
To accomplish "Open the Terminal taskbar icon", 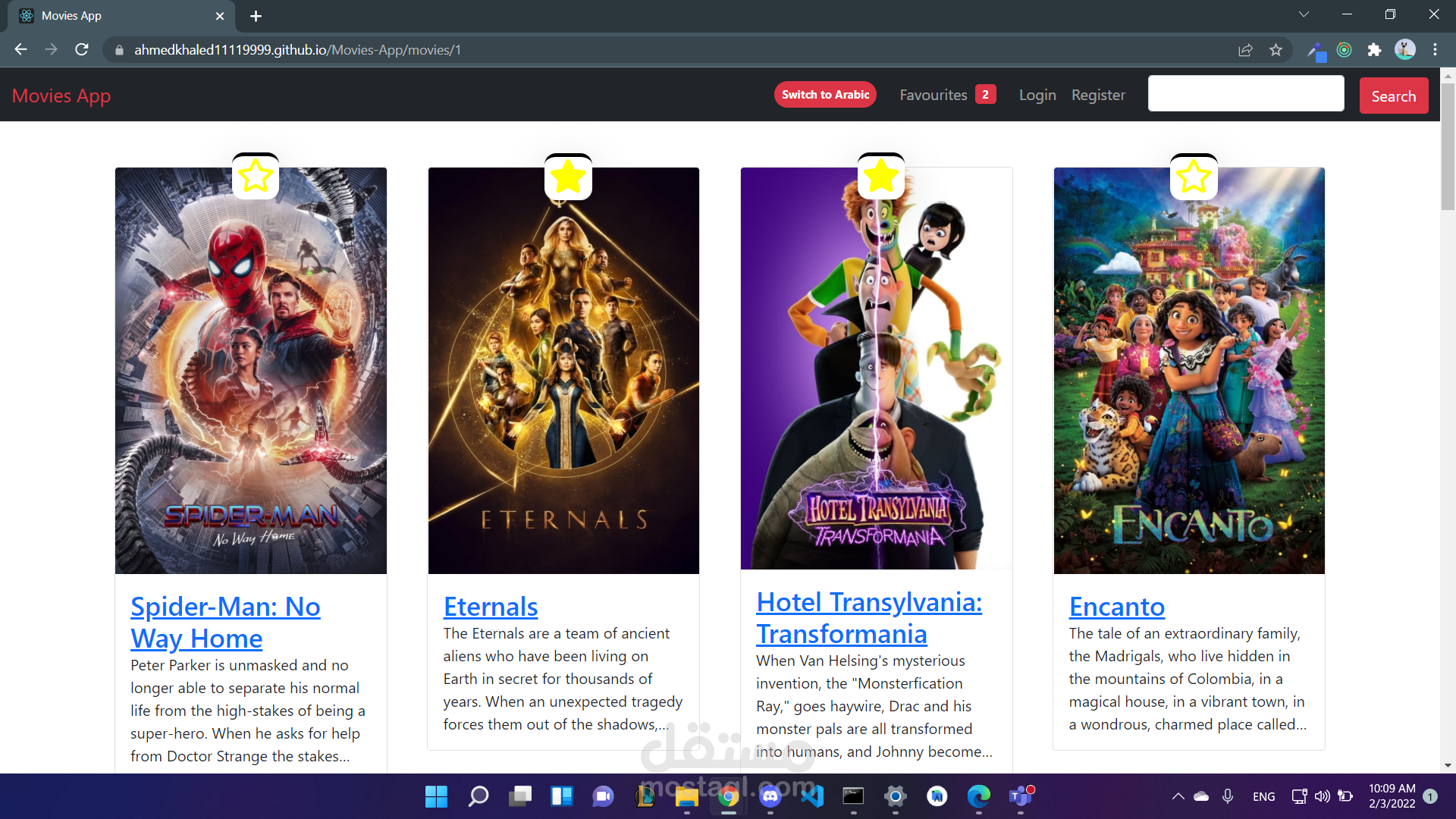I will [x=854, y=796].
